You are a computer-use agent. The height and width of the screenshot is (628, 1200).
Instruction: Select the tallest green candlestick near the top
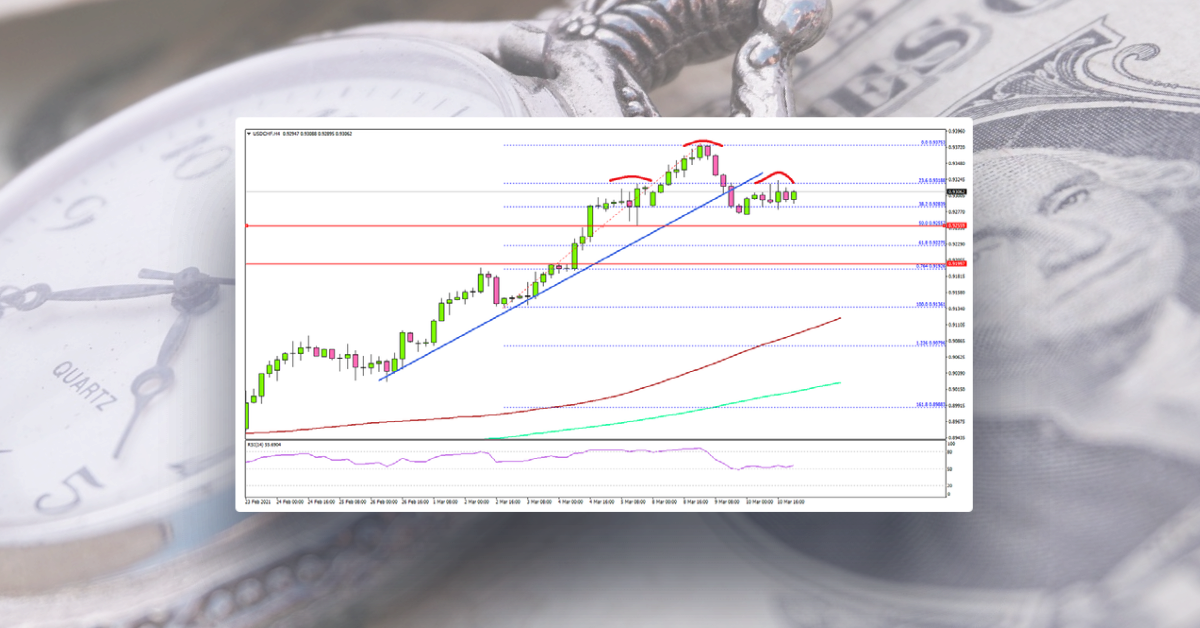[x=702, y=155]
